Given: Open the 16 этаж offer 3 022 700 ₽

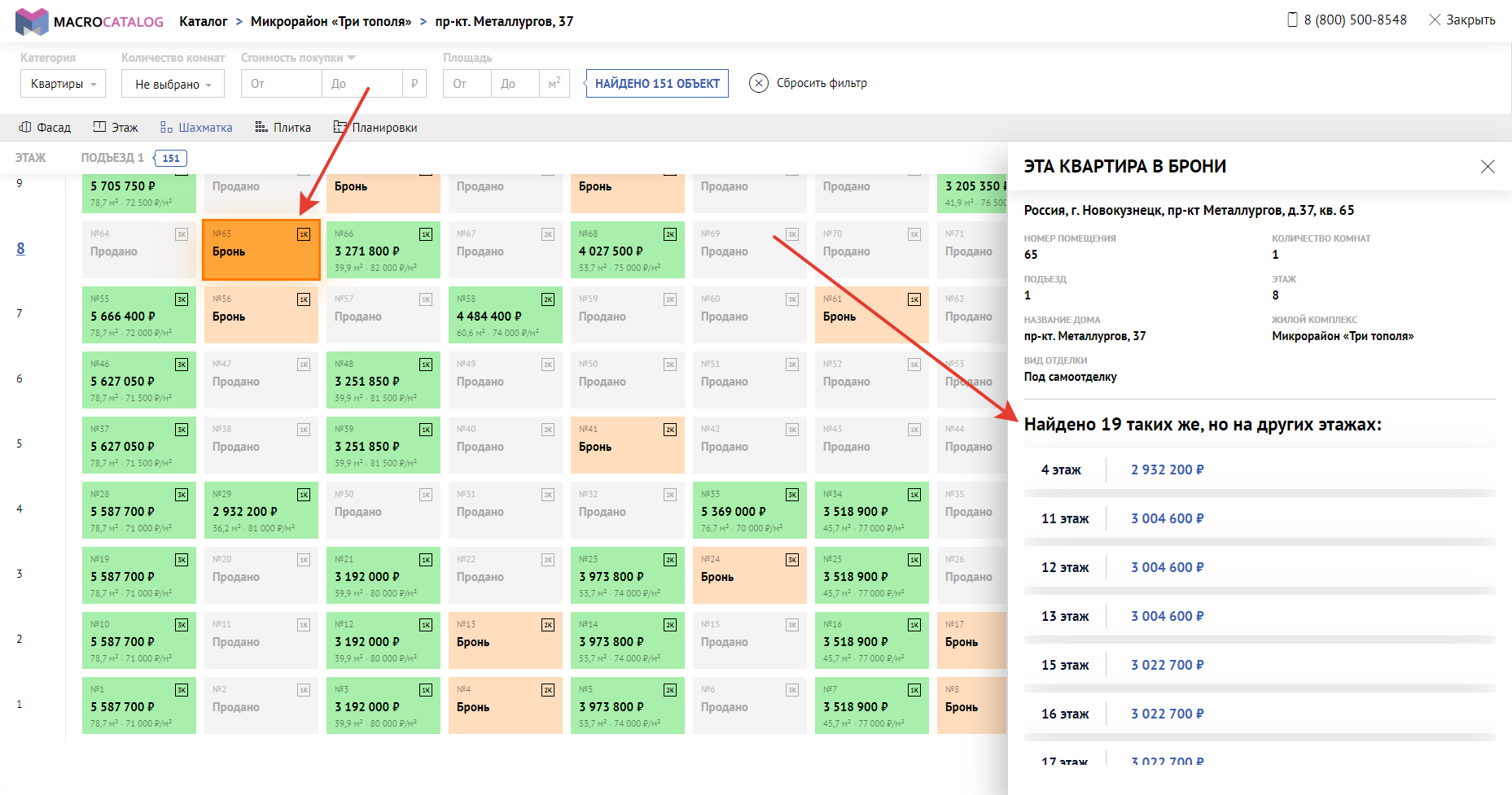Looking at the screenshot, I should tap(1260, 714).
